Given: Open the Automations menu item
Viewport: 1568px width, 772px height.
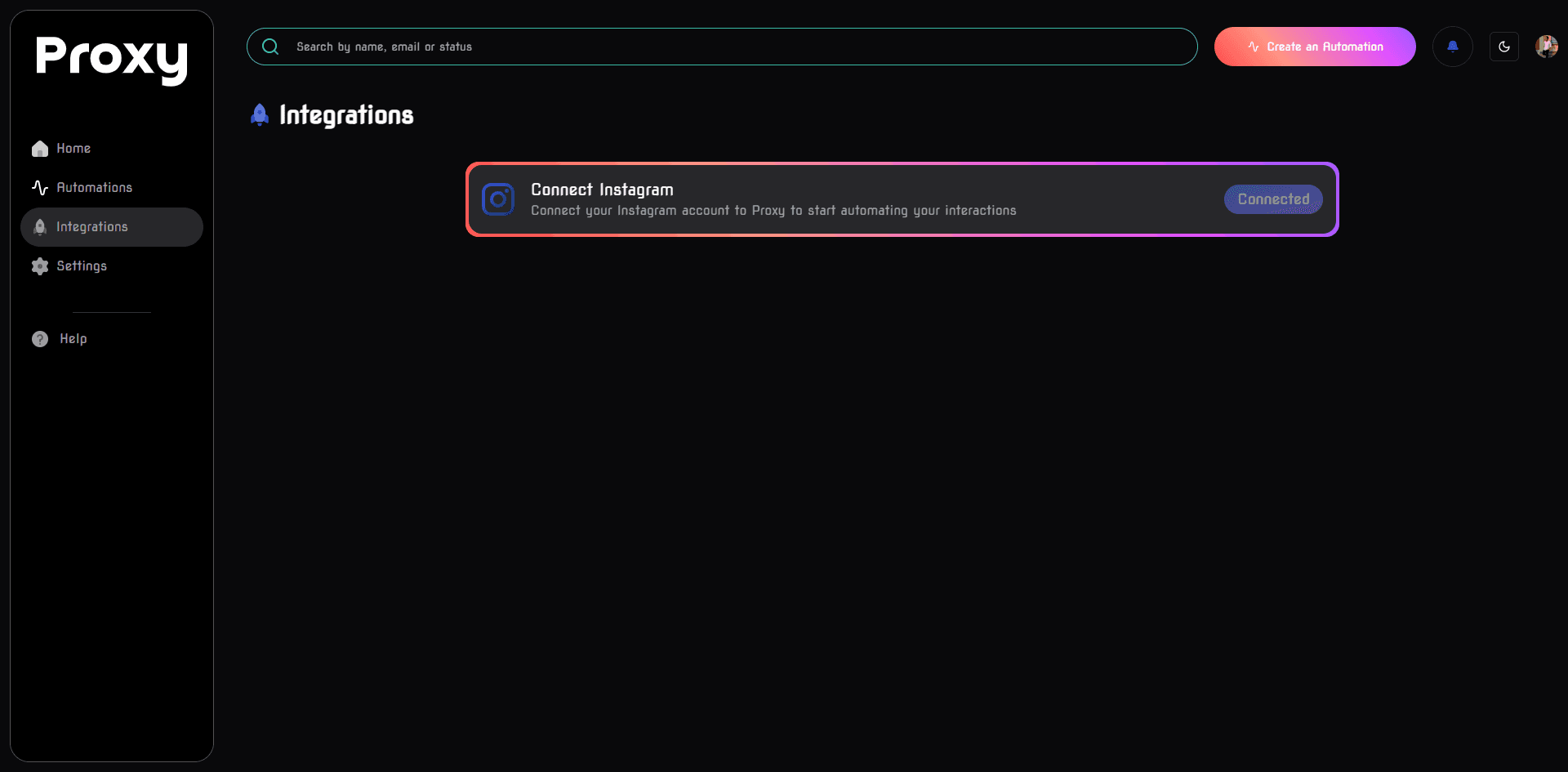Looking at the screenshot, I should tap(94, 188).
